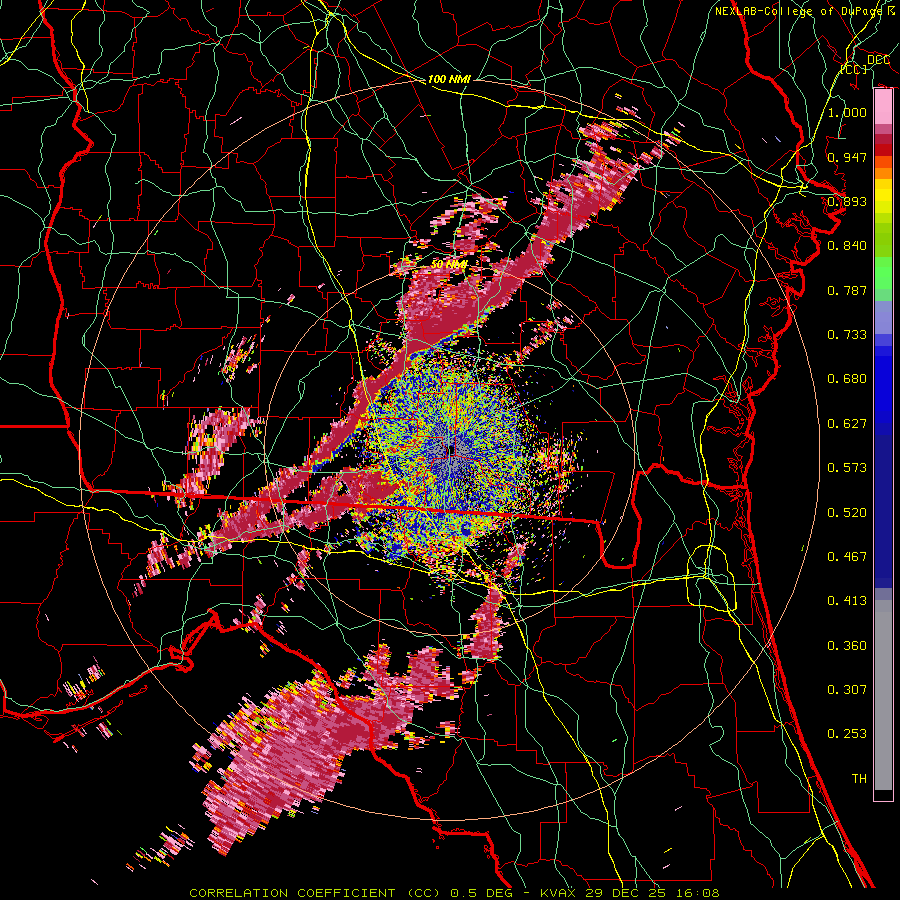Pick the gray segment of the color bar
This screenshot has height=900, width=900.
[883, 695]
